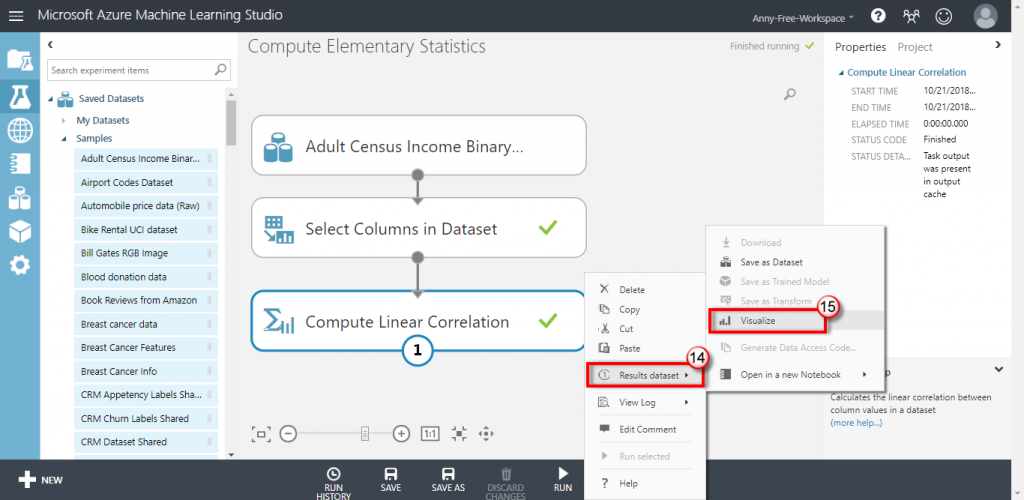Collapse the Samples tree node
This screenshot has width=1024, height=500.
tap(64, 138)
